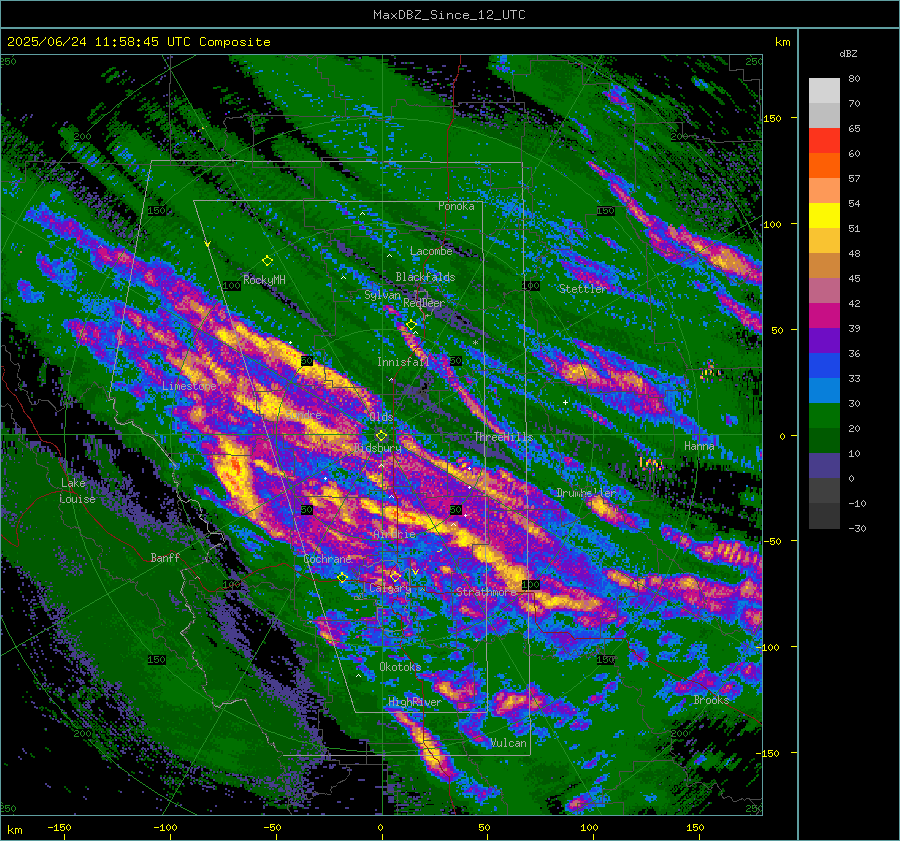Click the diamond marker directly above Calgary label

(x=395, y=576)
